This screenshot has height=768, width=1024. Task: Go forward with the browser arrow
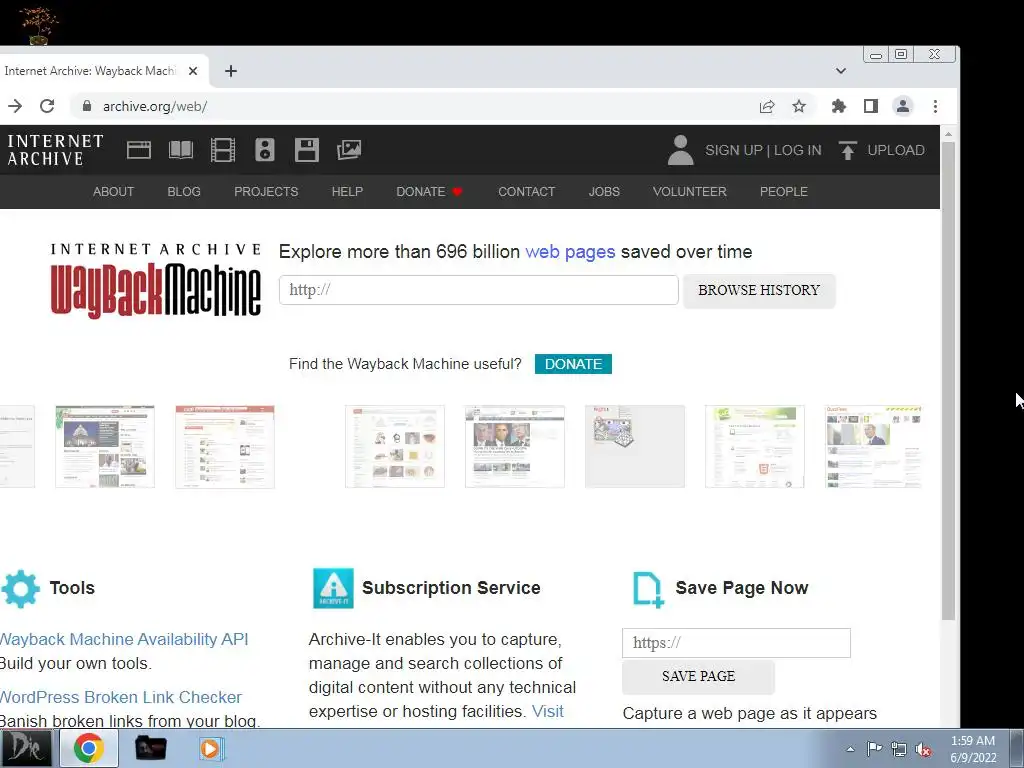[14, 106]
